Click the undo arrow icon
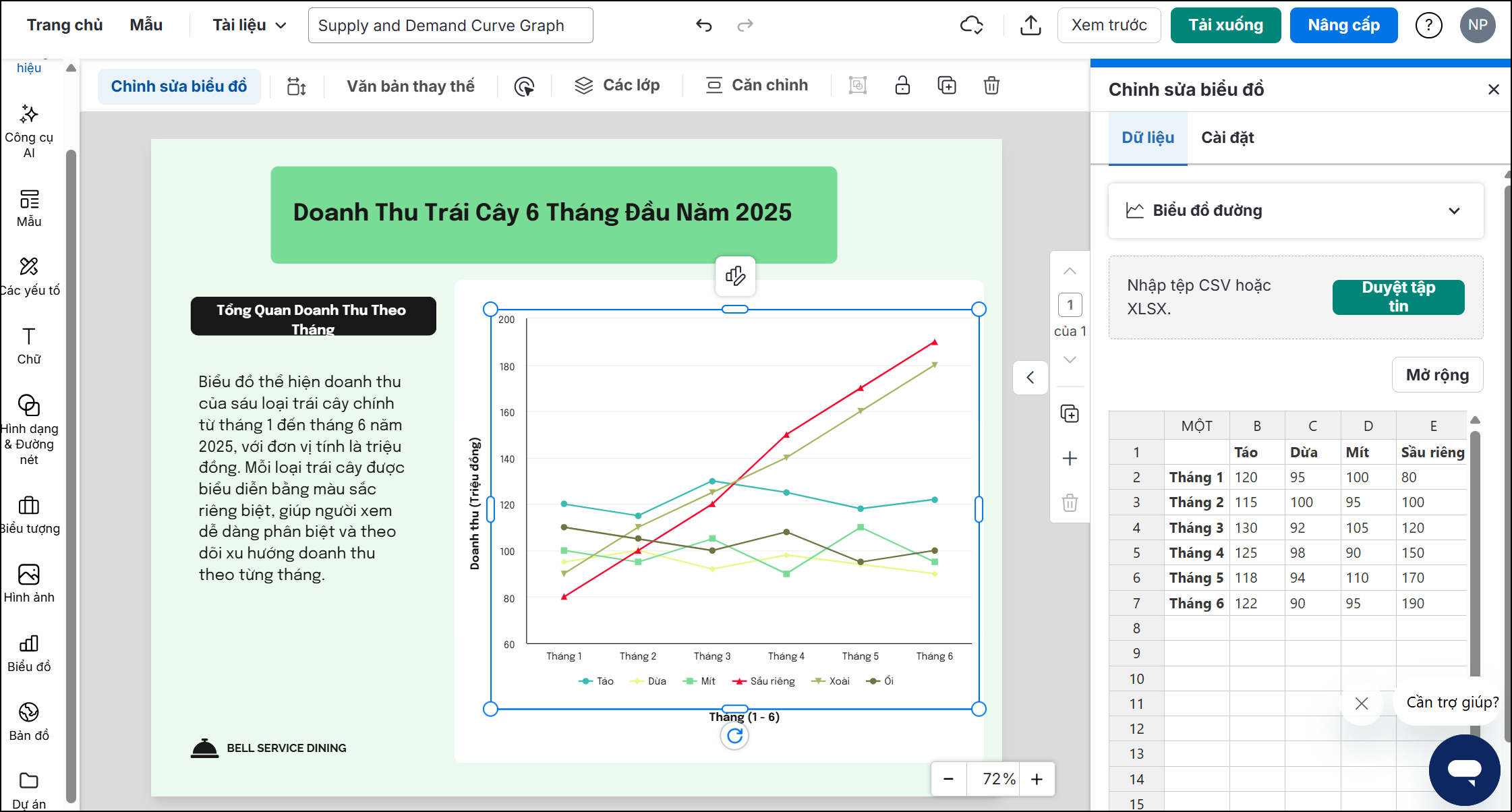This screenshot has width=1512, height=812. [x=703, y=26]
